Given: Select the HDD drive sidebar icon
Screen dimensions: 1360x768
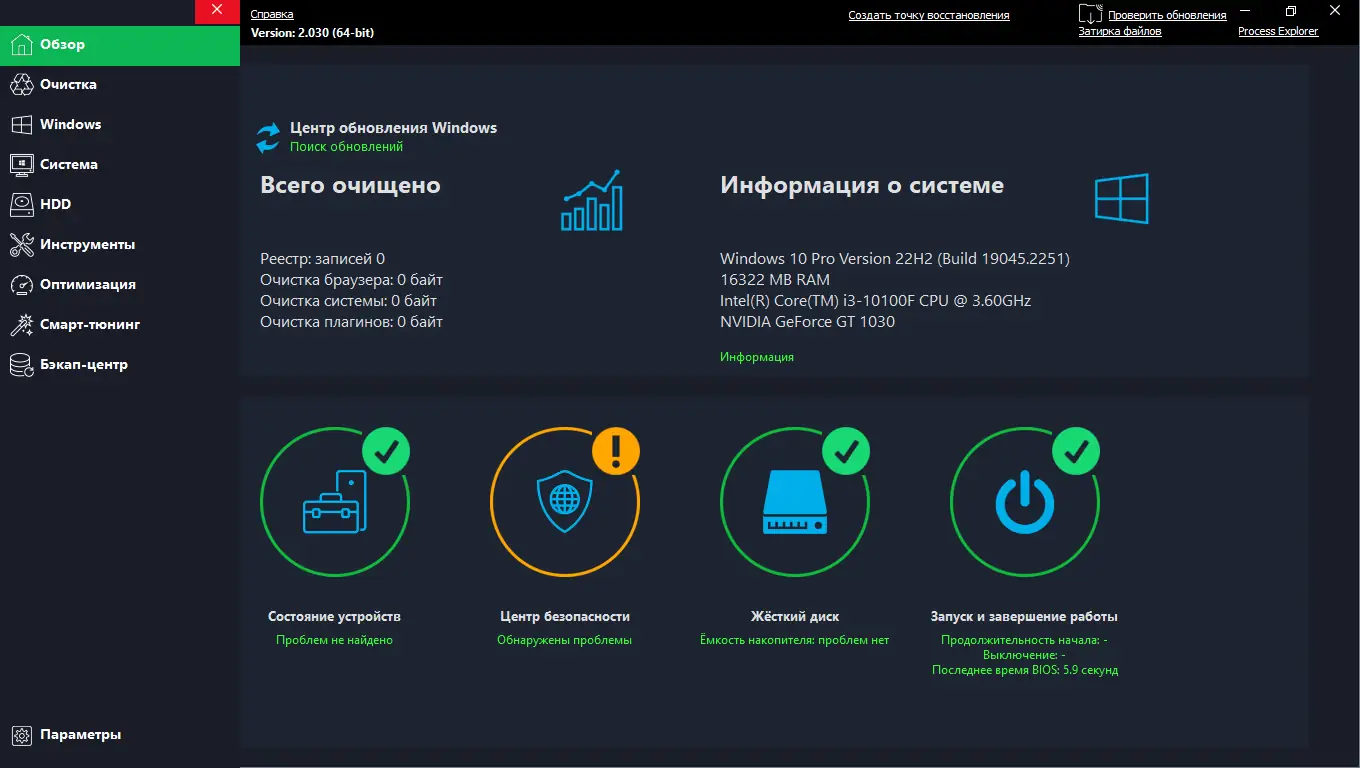Looking at the screenshot, I should pos(21,205).
